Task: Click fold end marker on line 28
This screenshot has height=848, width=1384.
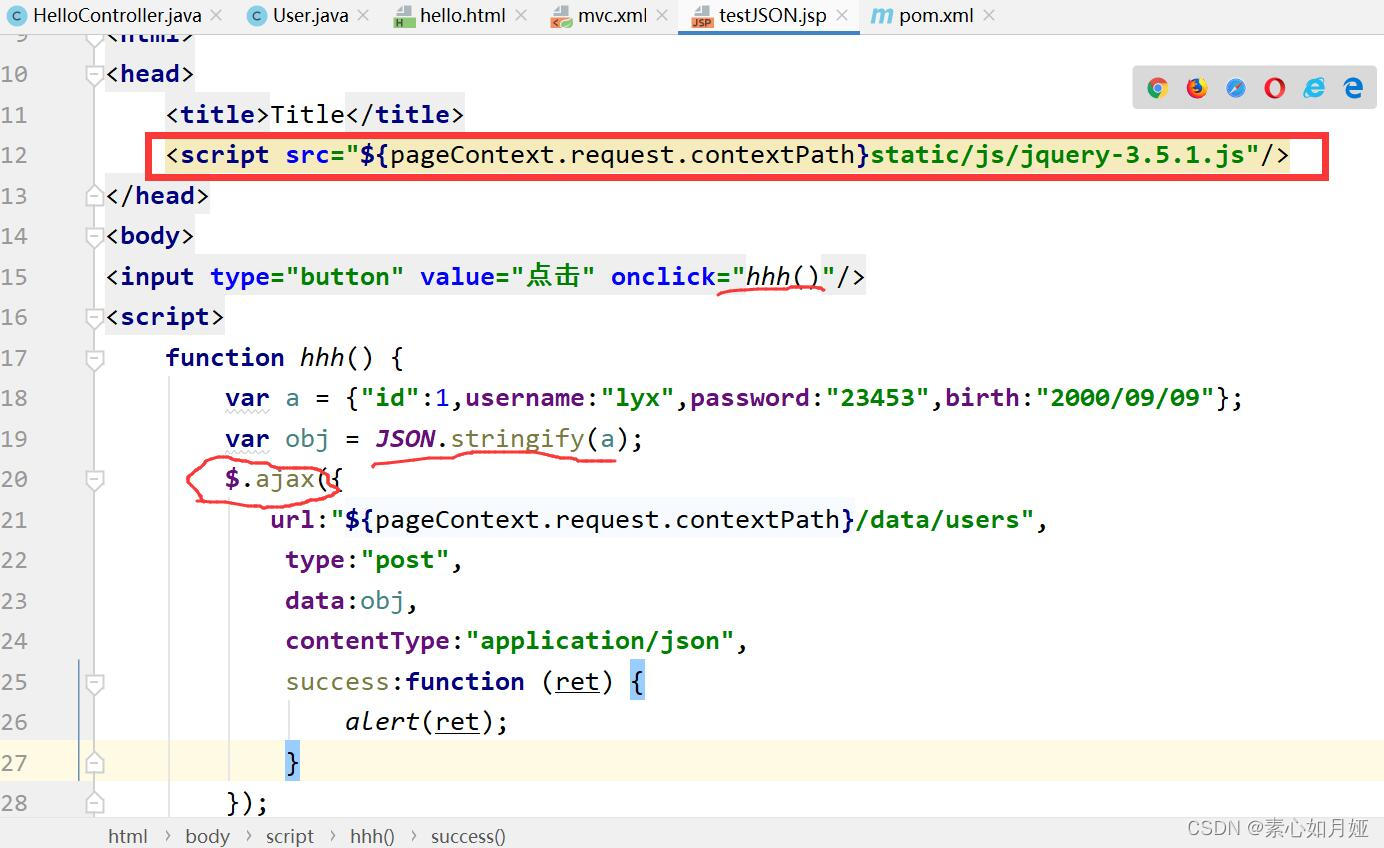Action: [x=95, y=803]
